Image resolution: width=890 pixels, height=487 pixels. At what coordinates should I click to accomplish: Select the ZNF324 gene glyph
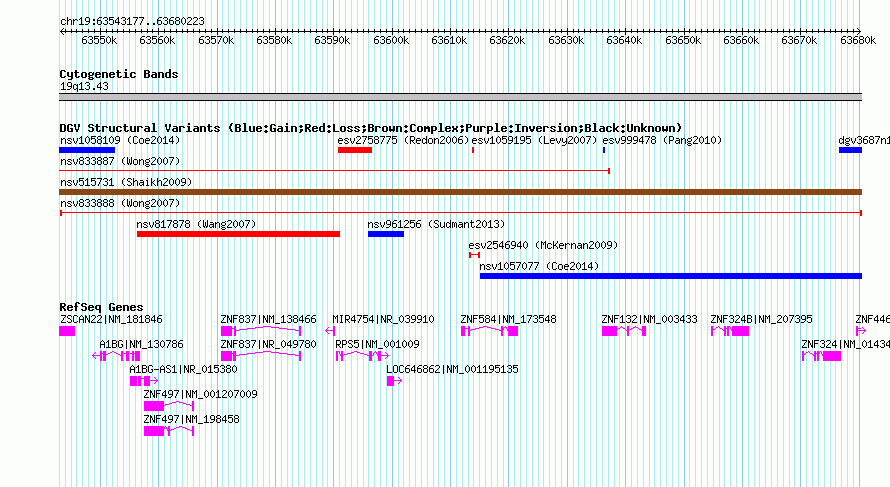click(x=821, y=356)
